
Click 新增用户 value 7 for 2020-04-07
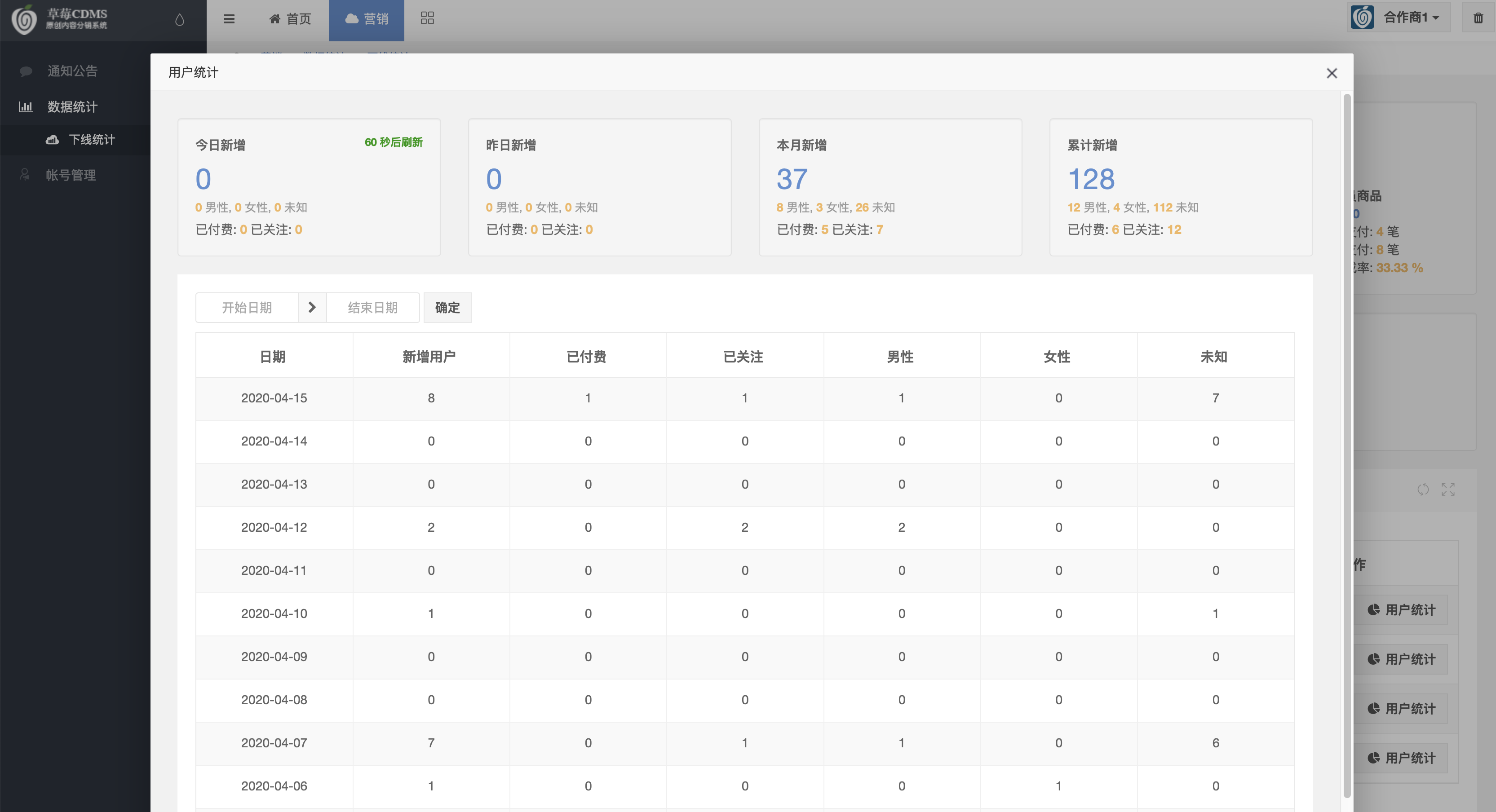[x=431, y=743]
